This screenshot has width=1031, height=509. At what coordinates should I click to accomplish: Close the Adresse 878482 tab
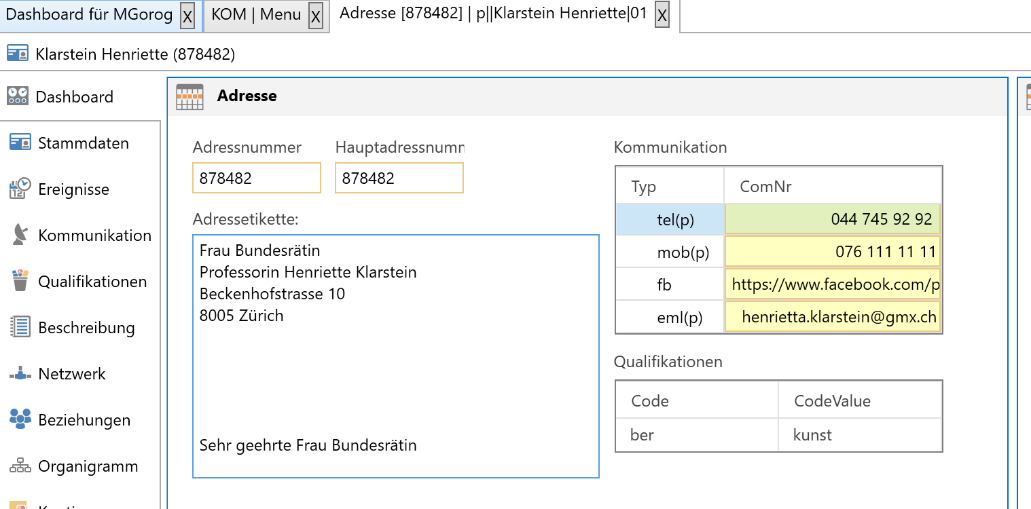coord(662,16)
